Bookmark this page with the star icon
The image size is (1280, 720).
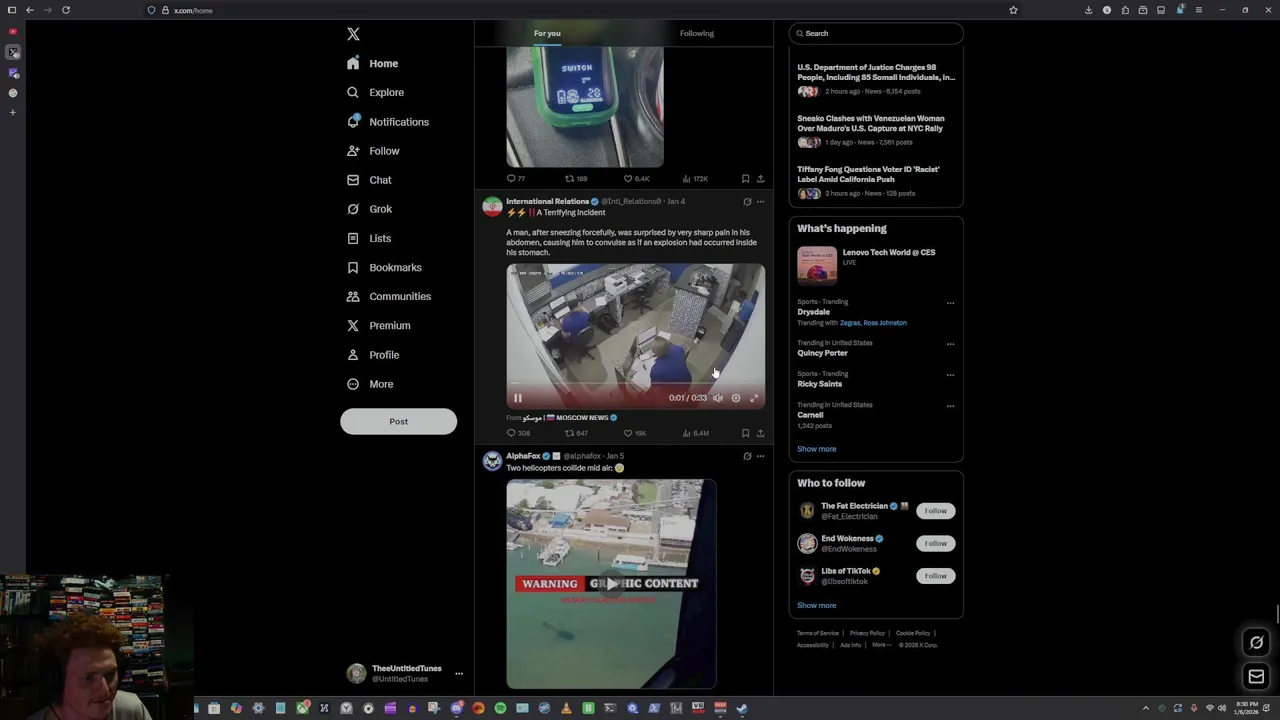point(1013,10)
